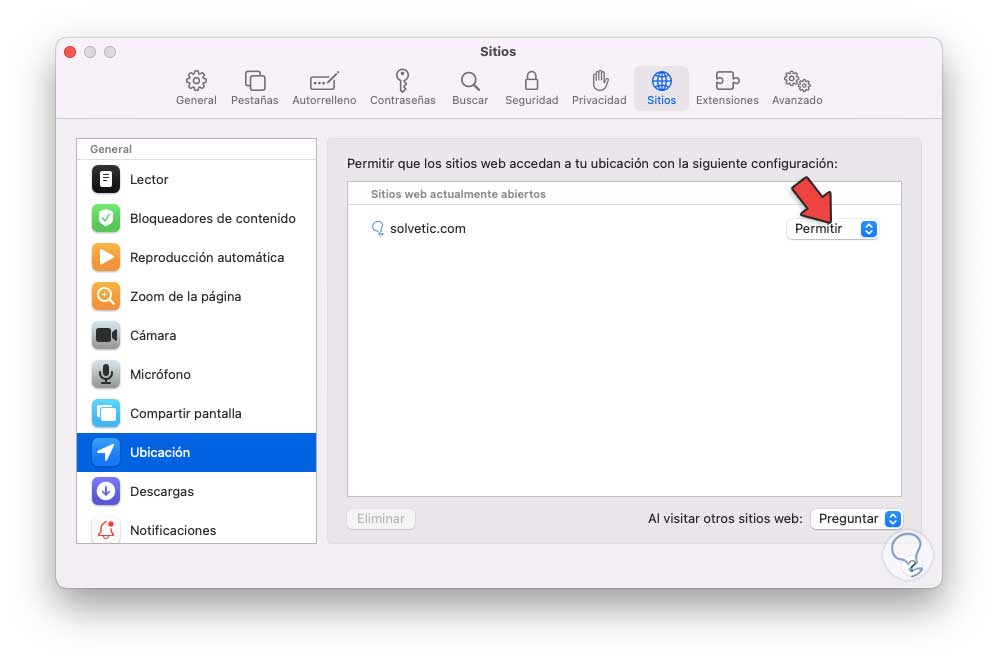Click the Compartir pantalla icon
This screenshot has width=998, height=662.
pos(106,413)
